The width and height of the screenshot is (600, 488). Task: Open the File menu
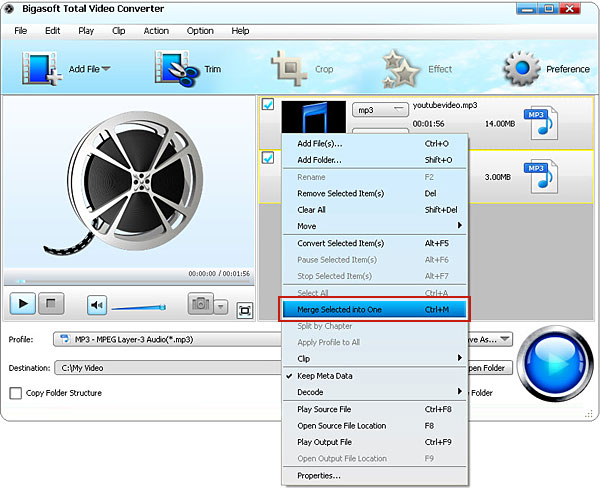click(21, 31)
